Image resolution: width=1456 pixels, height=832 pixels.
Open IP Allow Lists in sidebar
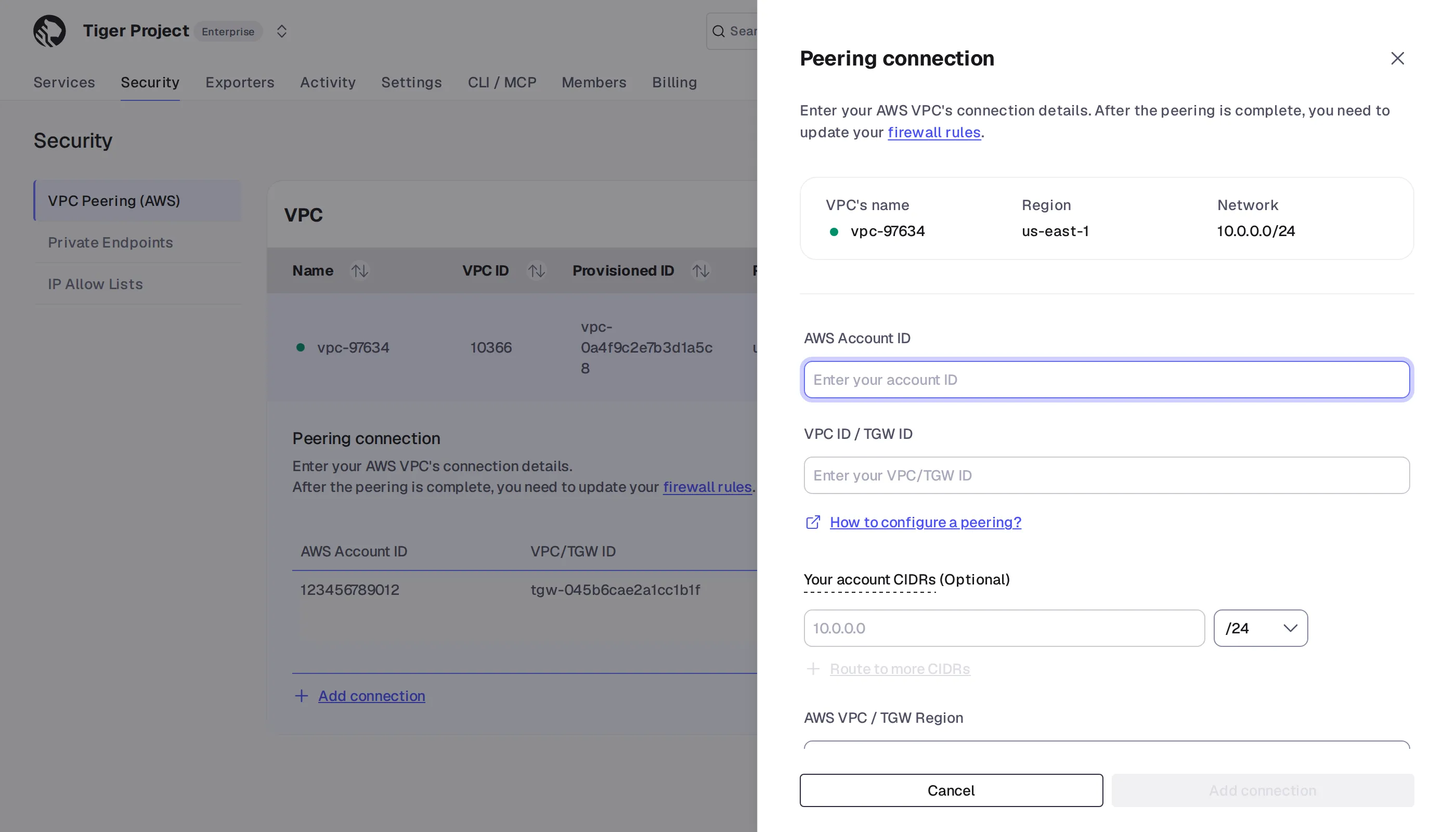[137, 284]
